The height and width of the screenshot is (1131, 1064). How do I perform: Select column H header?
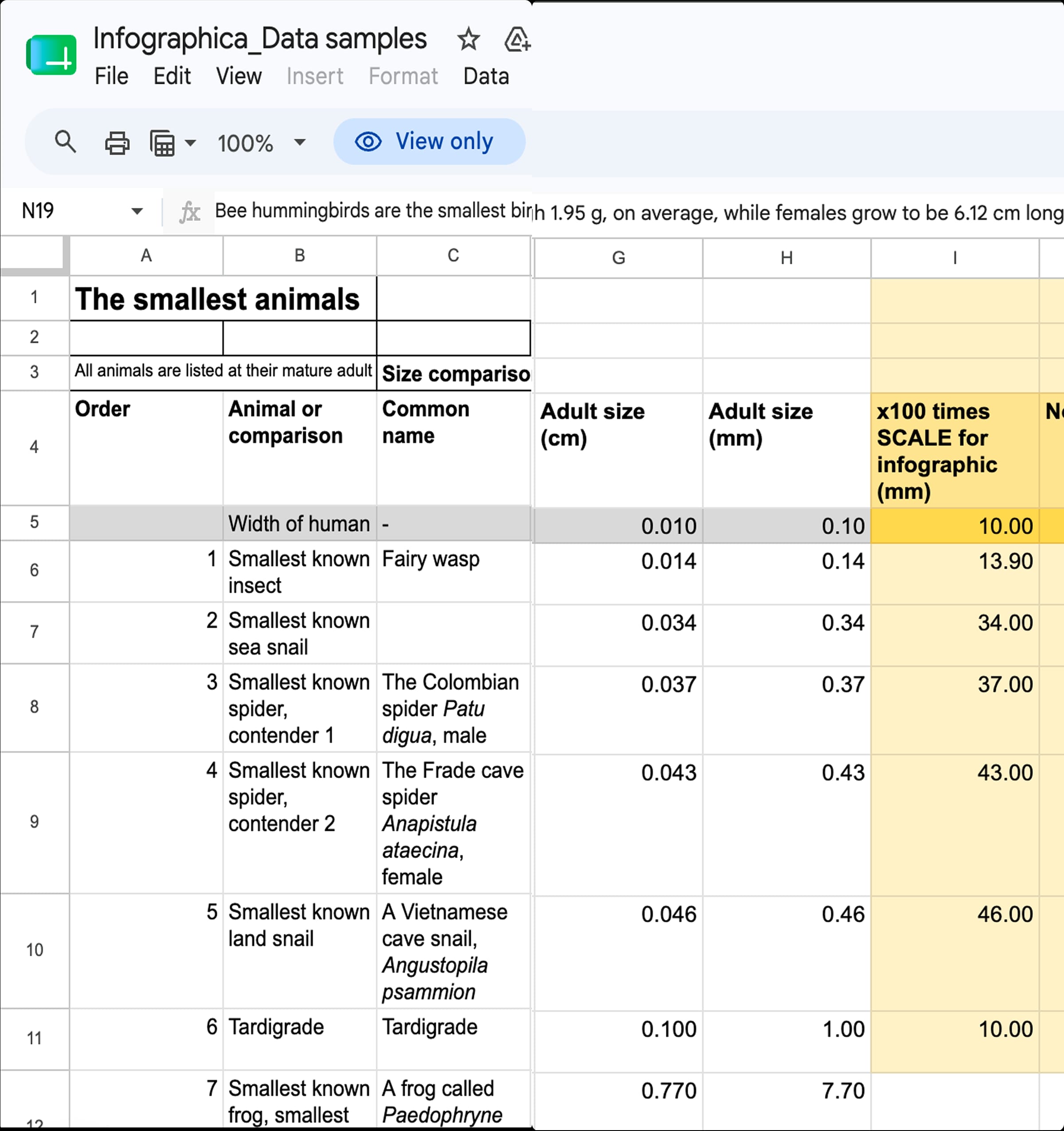coord(787,258)
